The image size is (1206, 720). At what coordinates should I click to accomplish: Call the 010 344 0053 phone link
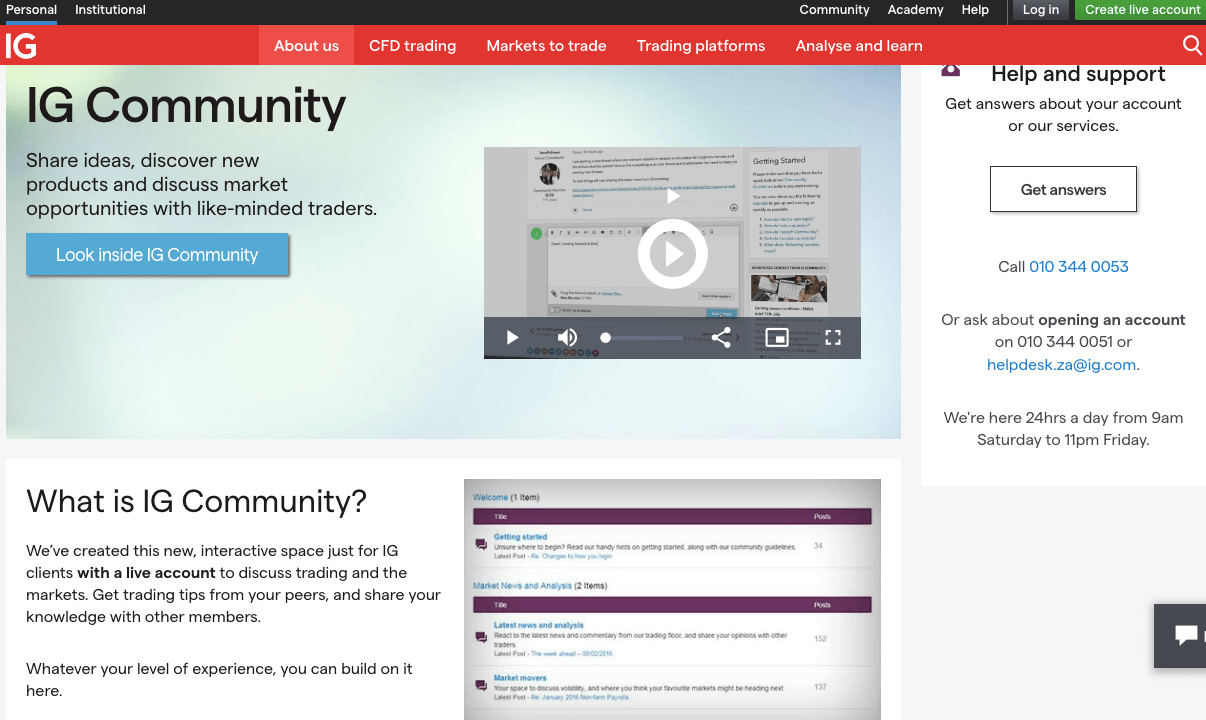(x=1078, y=267)
